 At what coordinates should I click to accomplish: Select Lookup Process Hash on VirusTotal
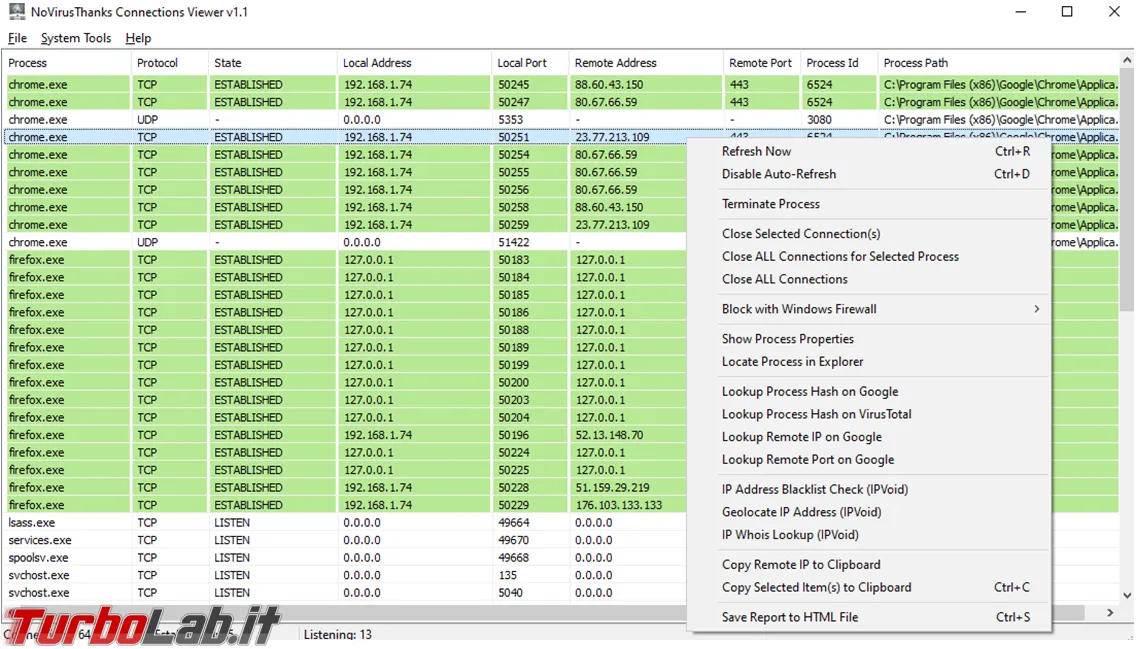click(x=868, y=414)
